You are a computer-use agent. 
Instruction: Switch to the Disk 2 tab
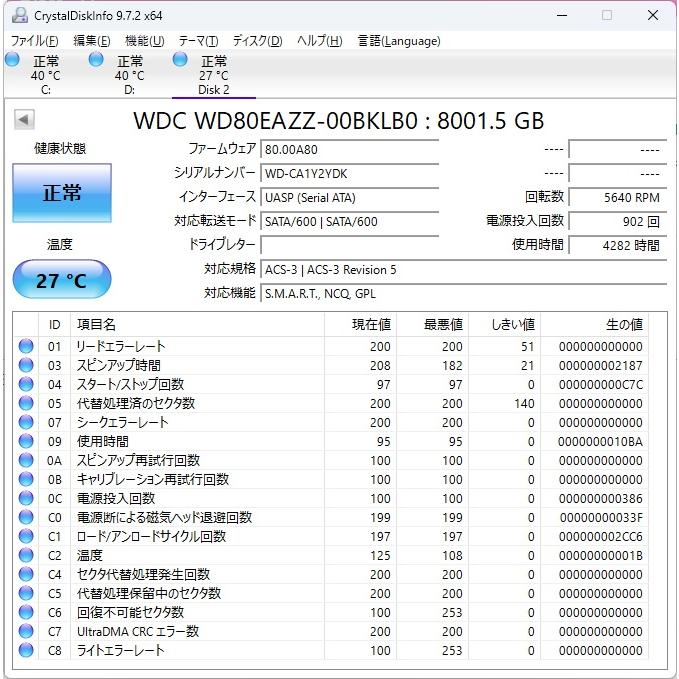(213, 74)
